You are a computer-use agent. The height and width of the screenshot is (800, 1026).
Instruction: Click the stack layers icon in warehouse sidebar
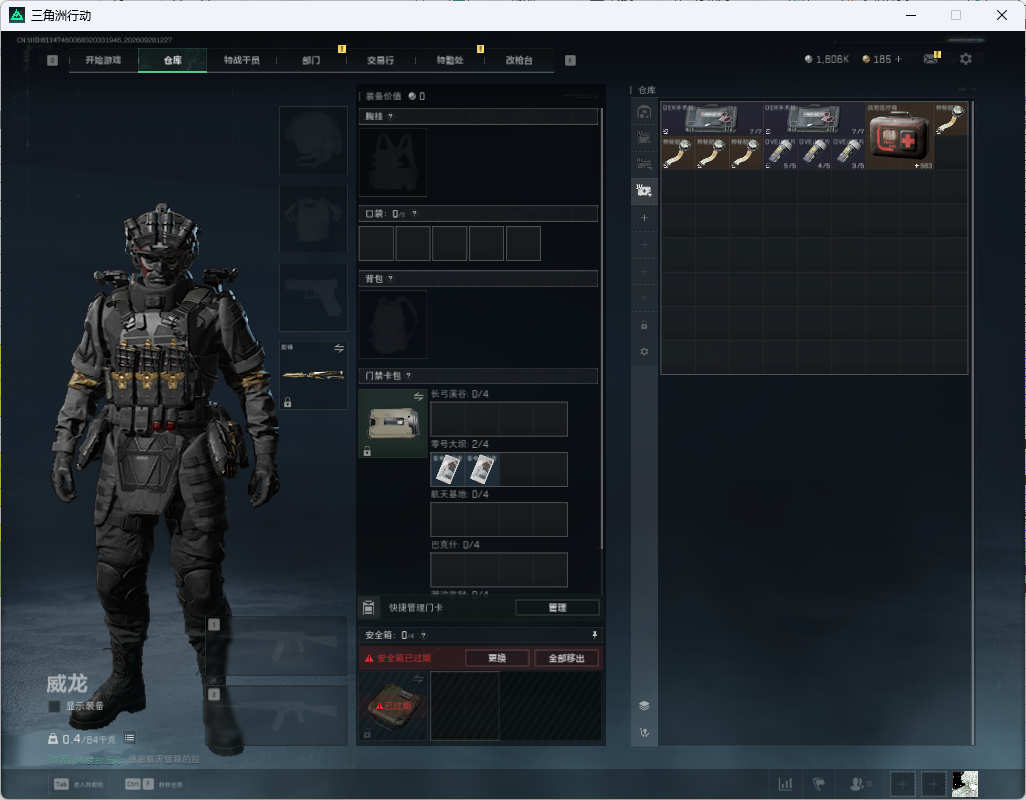644,705
